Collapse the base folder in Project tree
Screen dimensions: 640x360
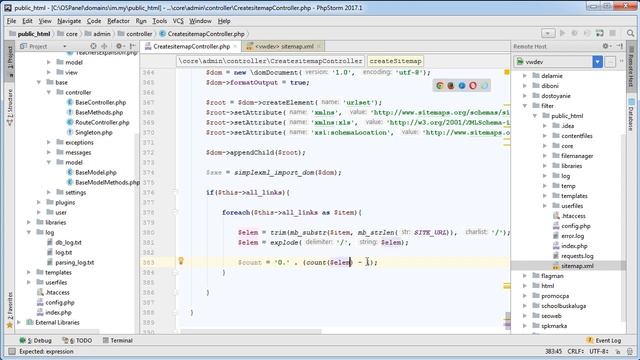[x=39, y=82]
